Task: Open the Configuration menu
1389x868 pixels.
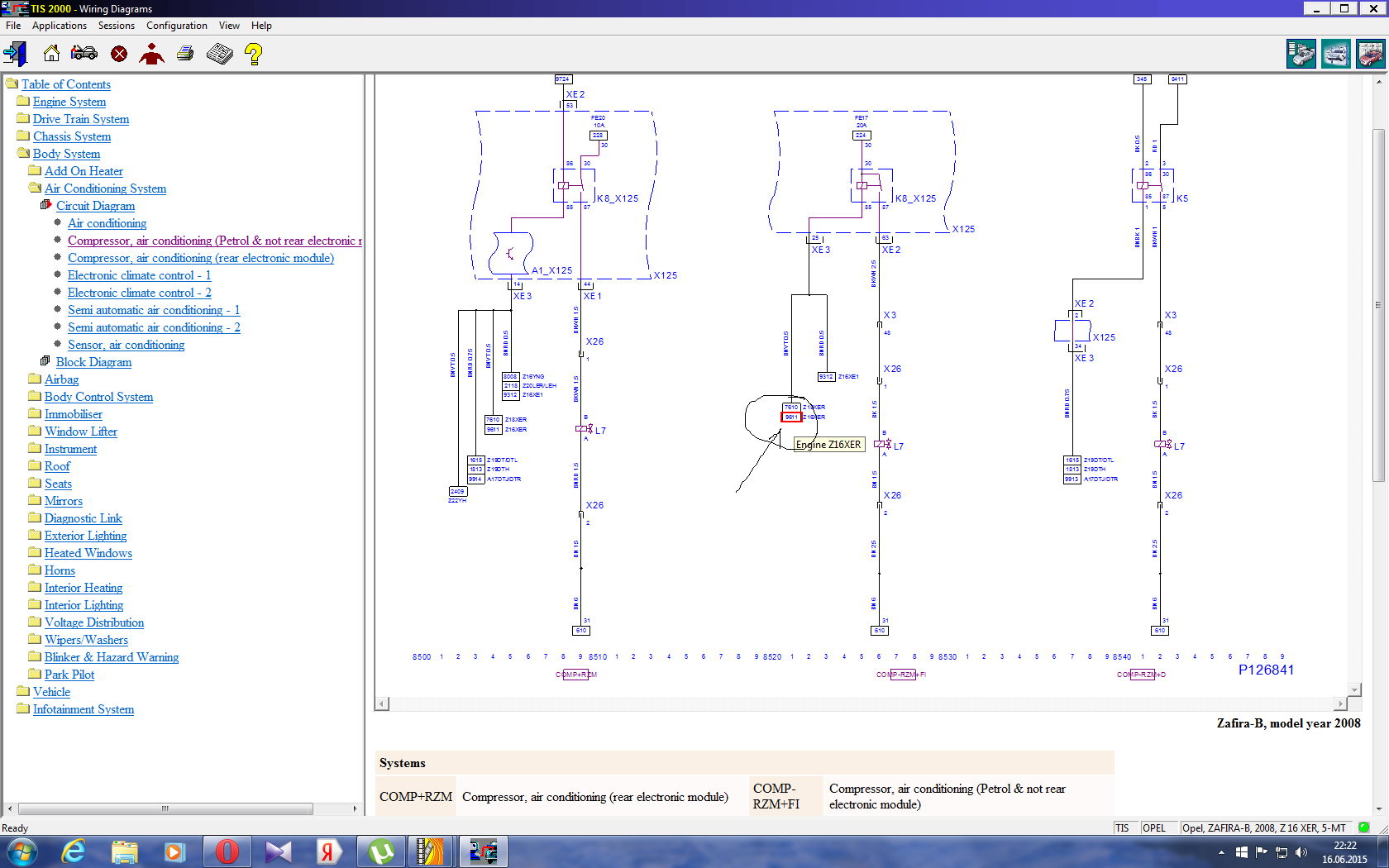Action: pos(176,26)
